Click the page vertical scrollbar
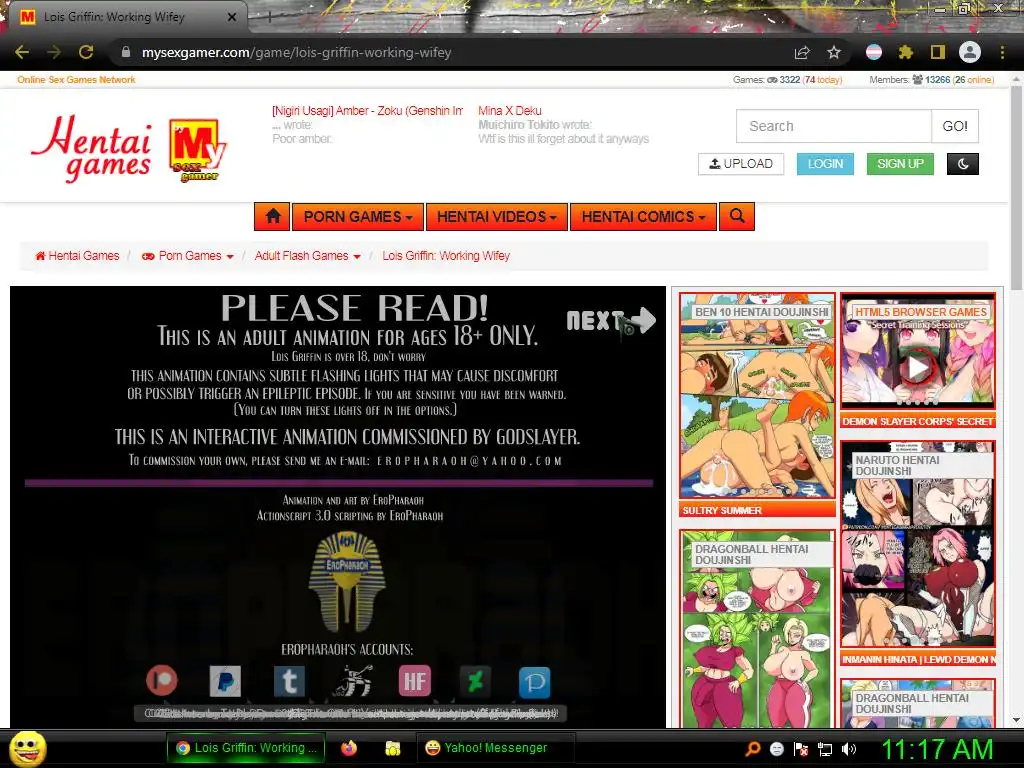This screenshot has width=1024, height=768. click(x=1016, y=189)
